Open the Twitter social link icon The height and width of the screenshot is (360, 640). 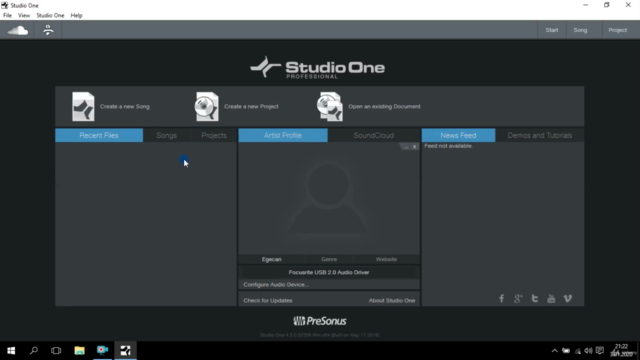tap(535, 299)
